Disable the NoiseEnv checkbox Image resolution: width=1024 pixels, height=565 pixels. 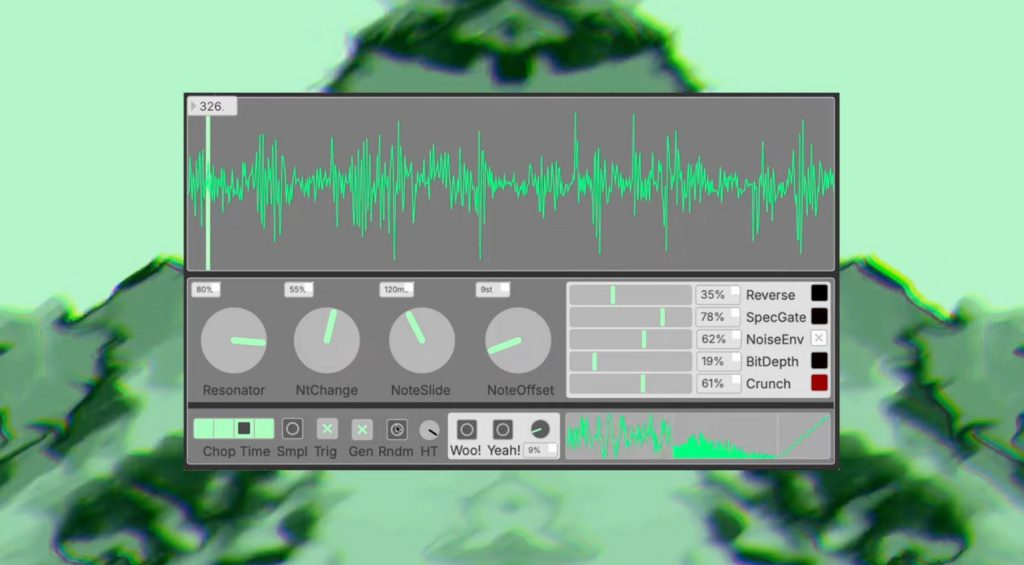click(x=819, y=339)
